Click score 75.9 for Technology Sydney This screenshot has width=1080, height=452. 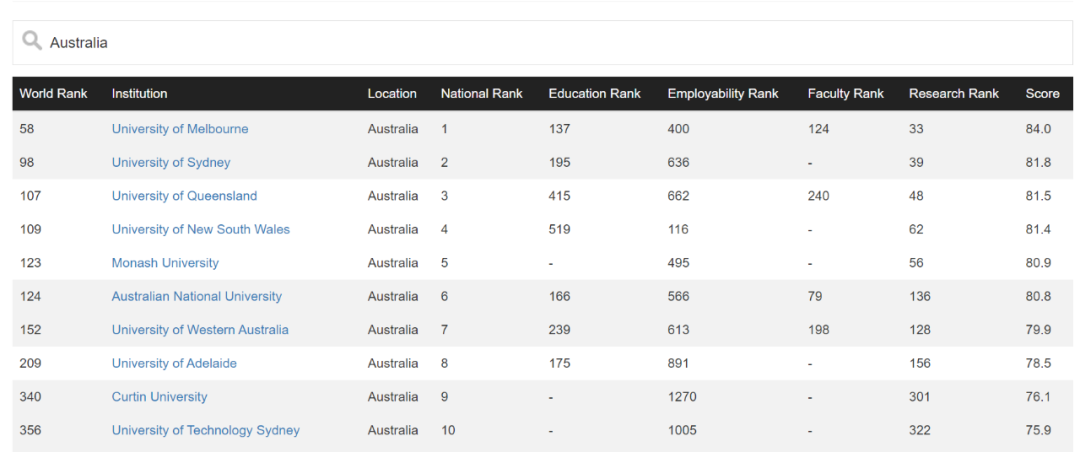tap(1038, 430)
